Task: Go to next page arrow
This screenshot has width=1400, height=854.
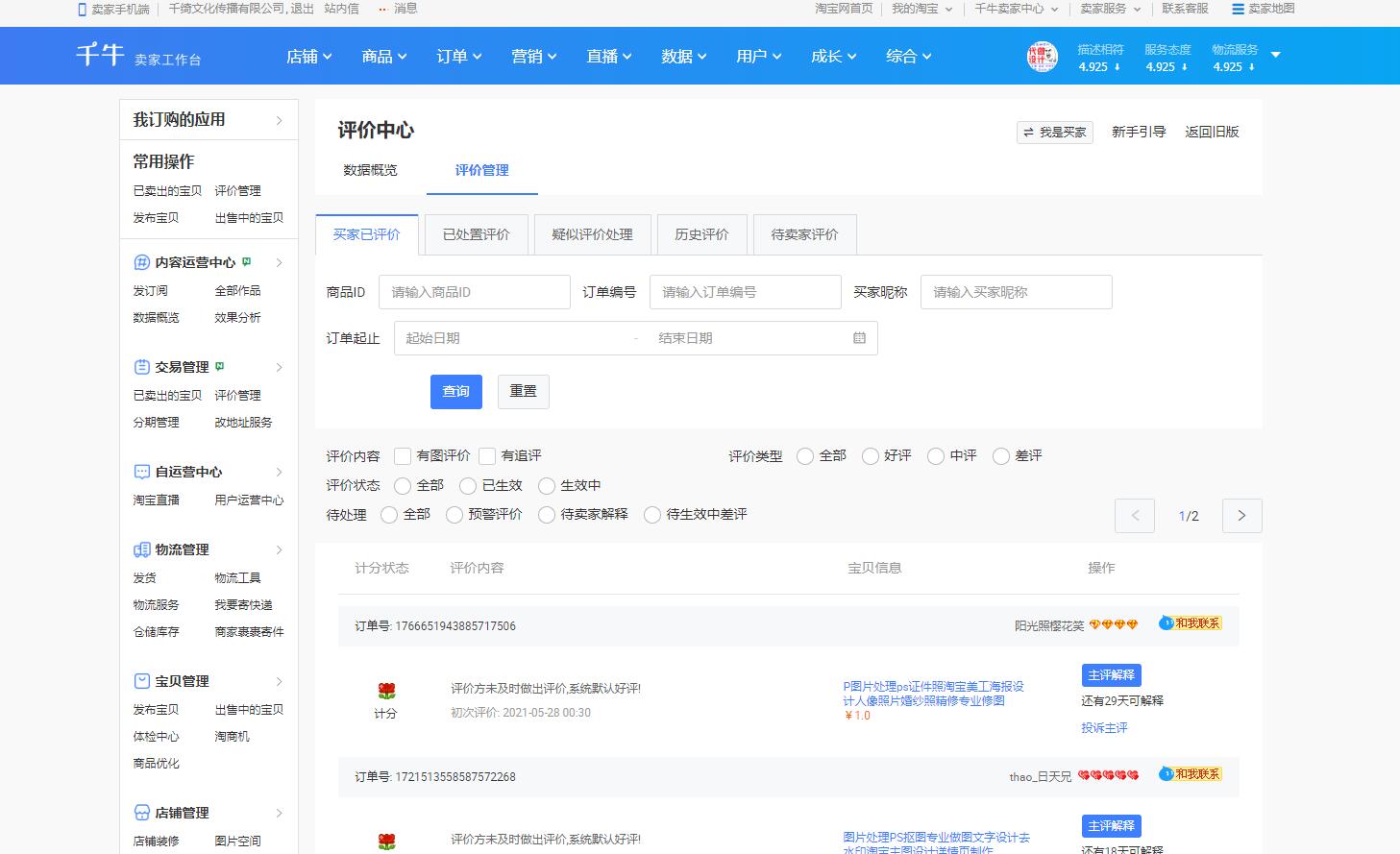Action: (x=1241, y=516)
